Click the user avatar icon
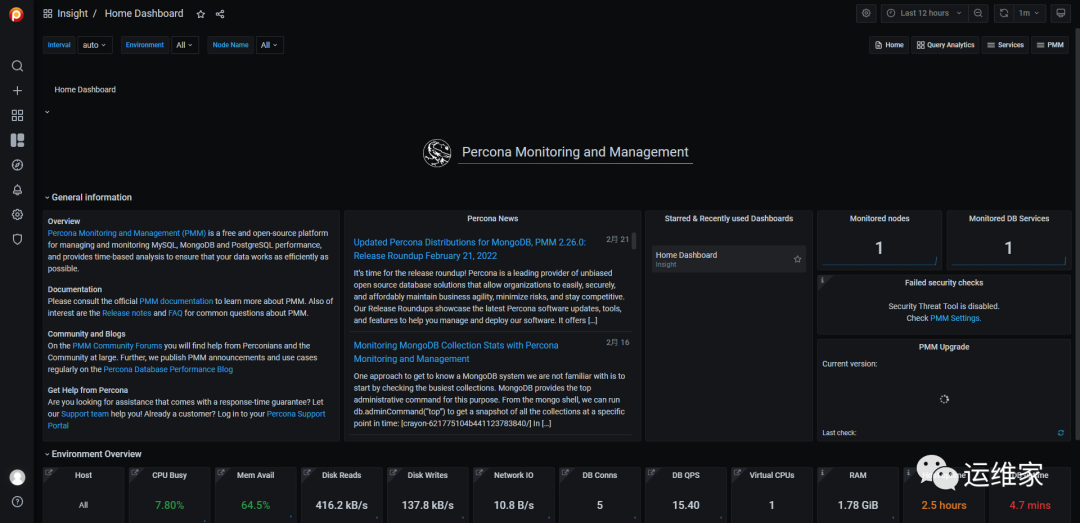This screenshot has width=1080, height=523. coord(17,477)
